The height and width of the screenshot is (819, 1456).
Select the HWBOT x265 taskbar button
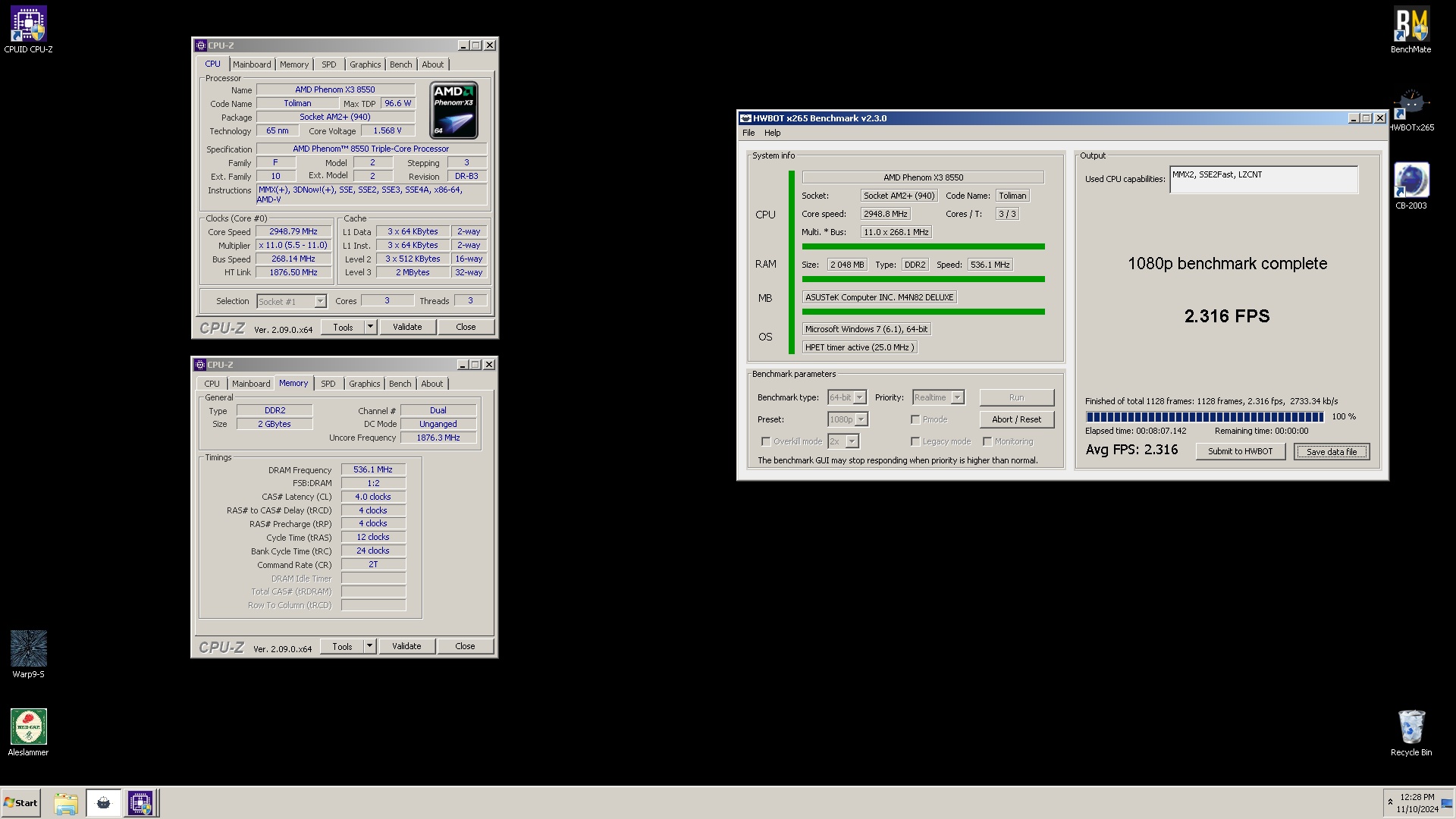pyautogui.click(x=104, y=803)
